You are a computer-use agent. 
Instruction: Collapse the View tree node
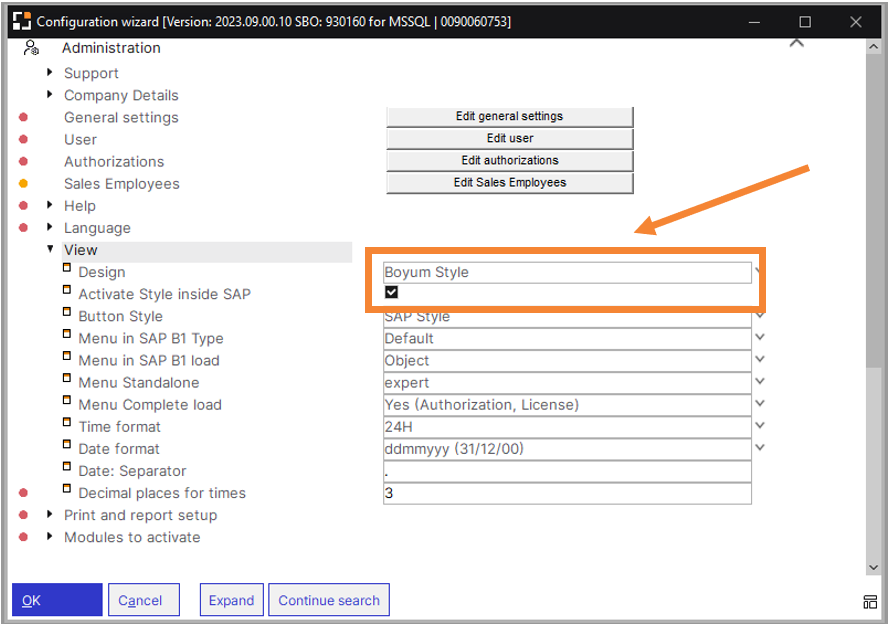[50, 249]
